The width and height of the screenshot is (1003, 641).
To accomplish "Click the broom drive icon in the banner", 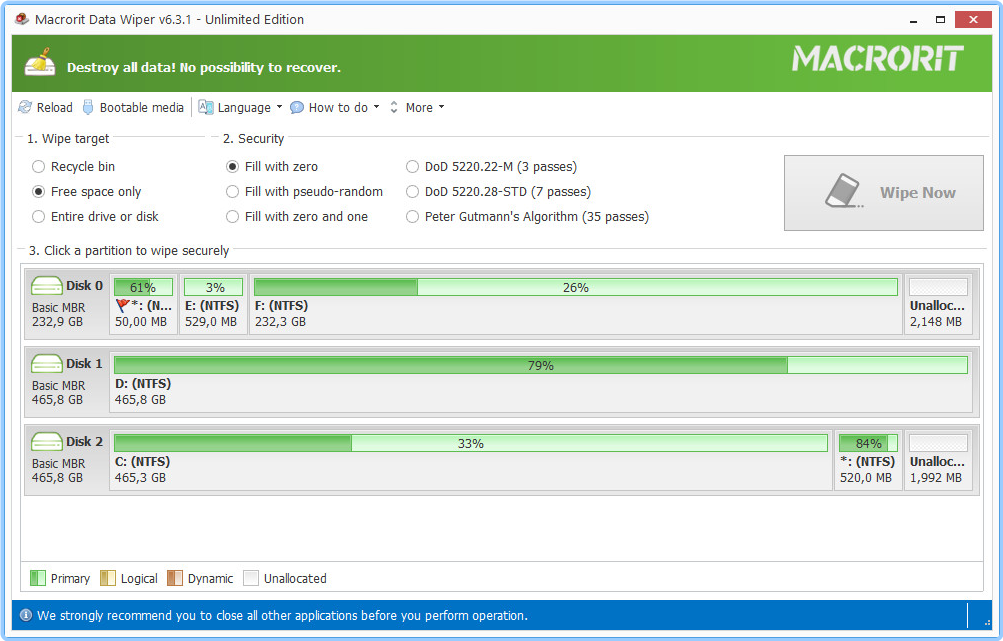I will 40,62.
